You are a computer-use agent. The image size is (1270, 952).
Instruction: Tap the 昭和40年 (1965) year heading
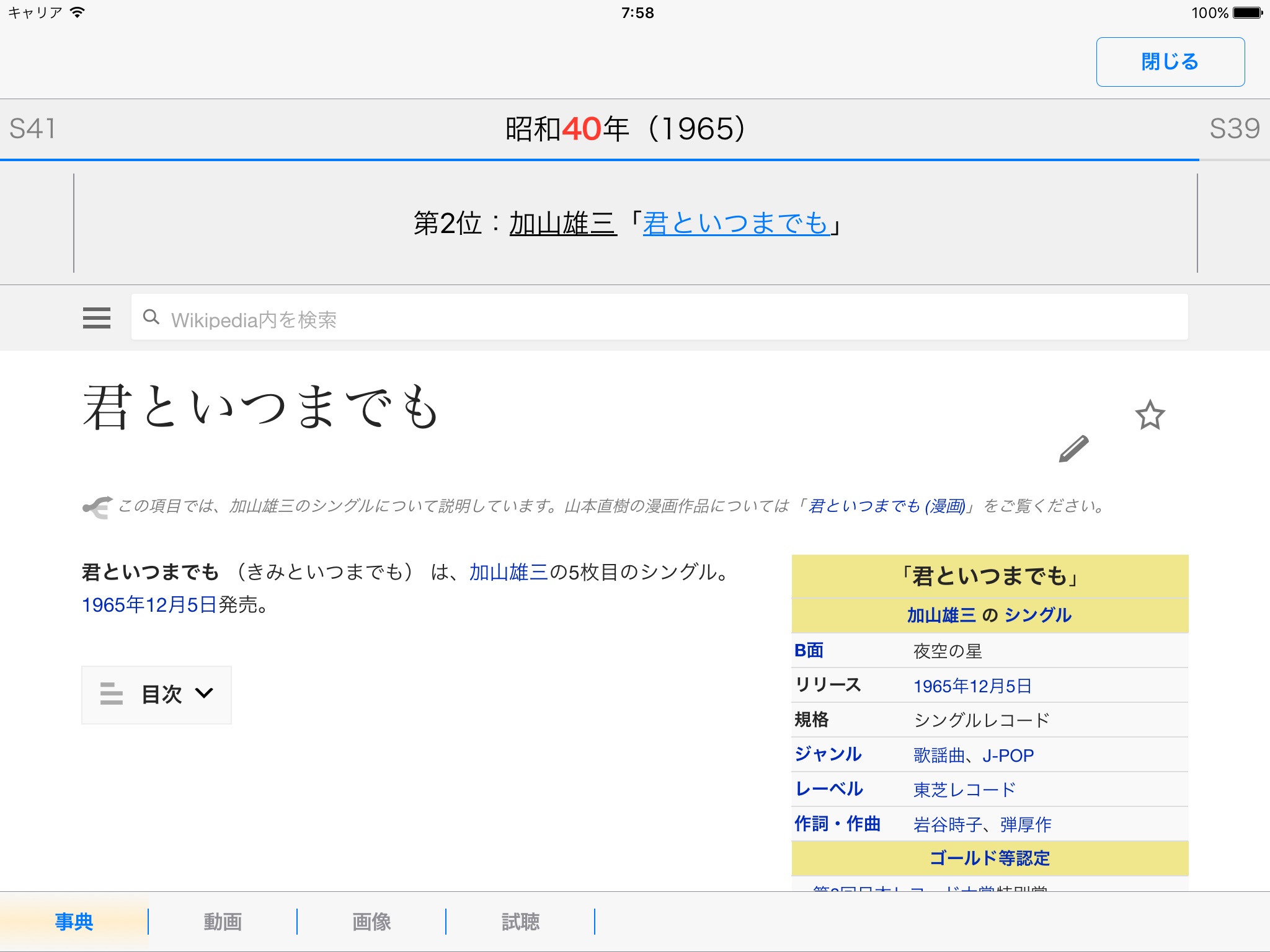(x=626, y=129)
